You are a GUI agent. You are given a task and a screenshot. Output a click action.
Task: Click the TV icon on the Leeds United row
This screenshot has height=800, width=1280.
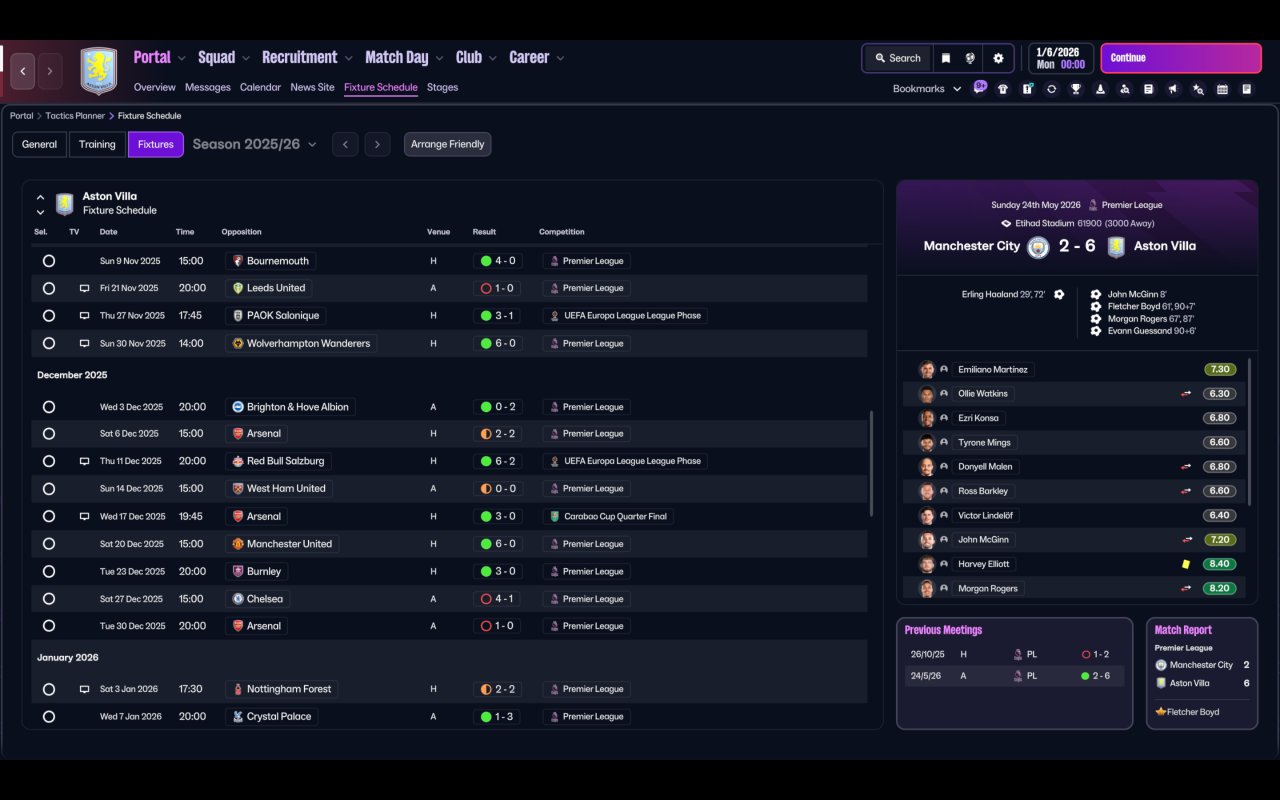click(85, 288)
